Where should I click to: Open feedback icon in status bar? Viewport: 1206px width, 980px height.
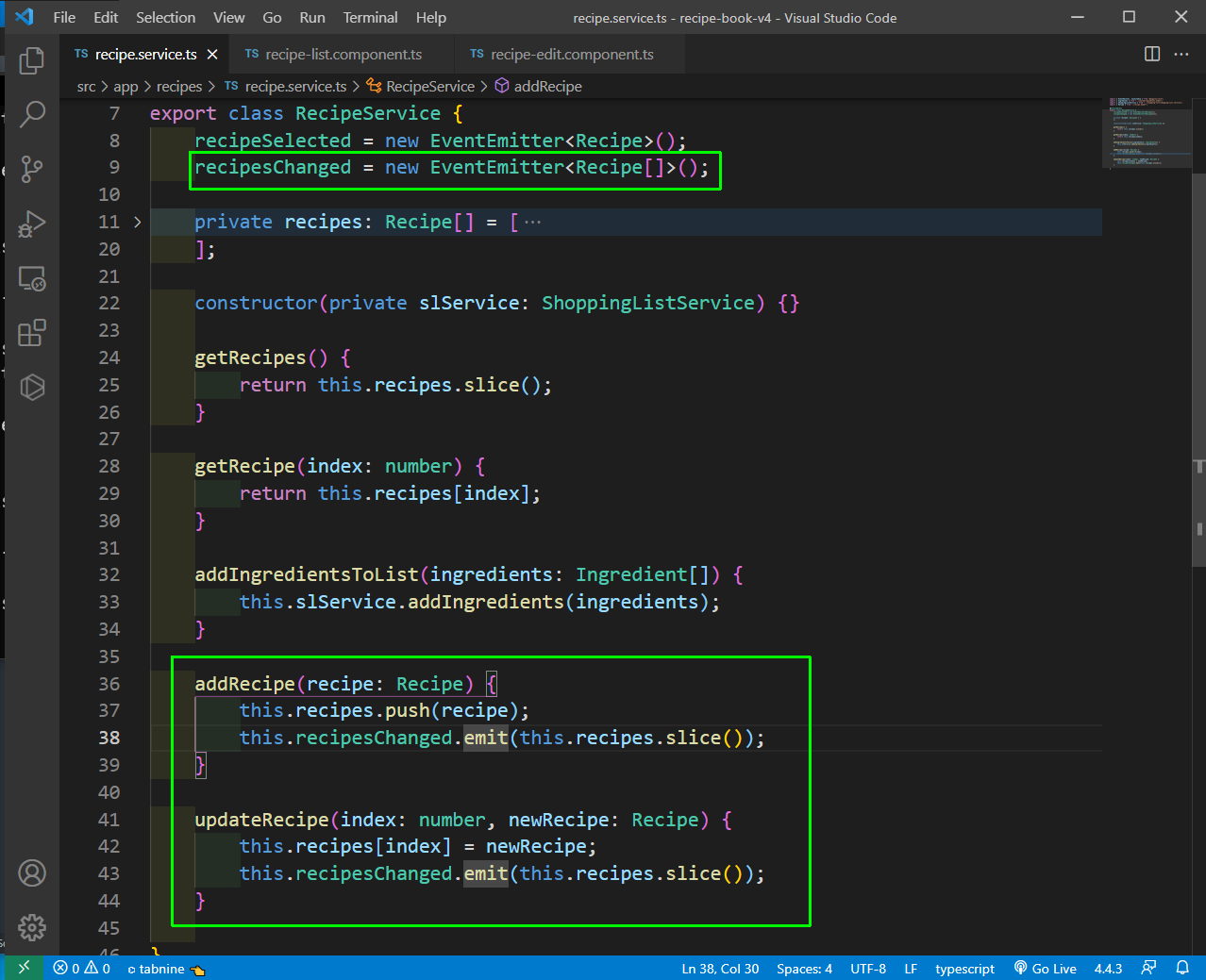pyautogui.click(x=1148, y=968)
